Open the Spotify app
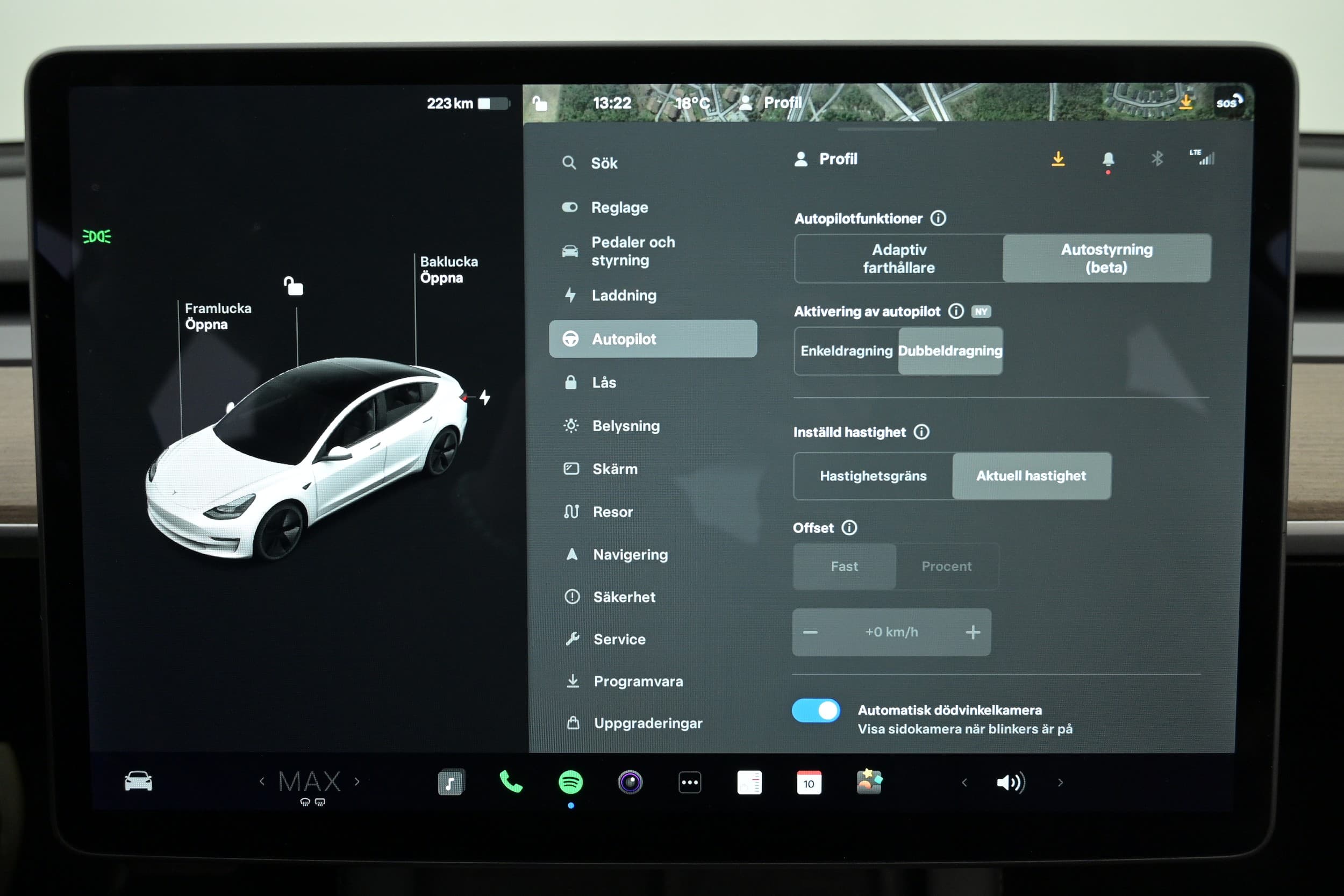The height and width of the screenshot is (896, 1344). 570,782
